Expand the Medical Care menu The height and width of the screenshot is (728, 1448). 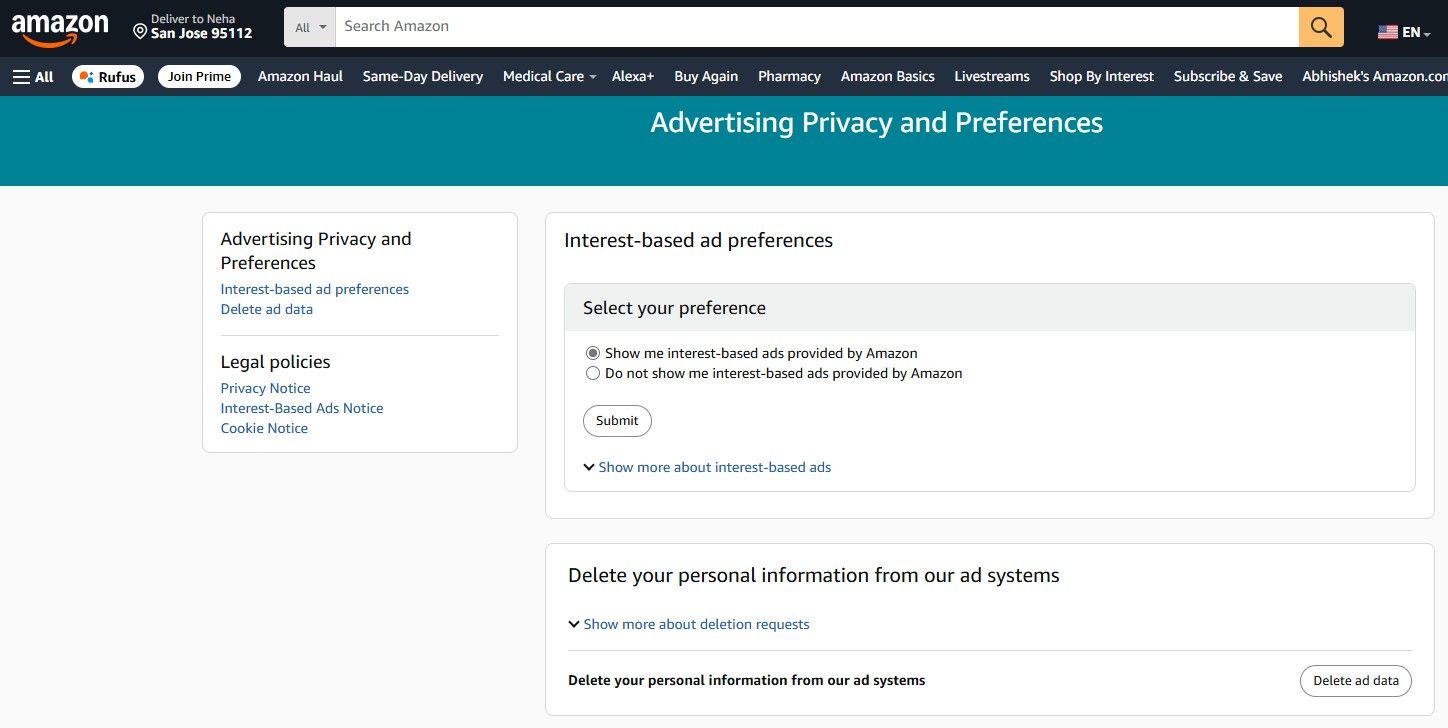[x=549, y=76]
